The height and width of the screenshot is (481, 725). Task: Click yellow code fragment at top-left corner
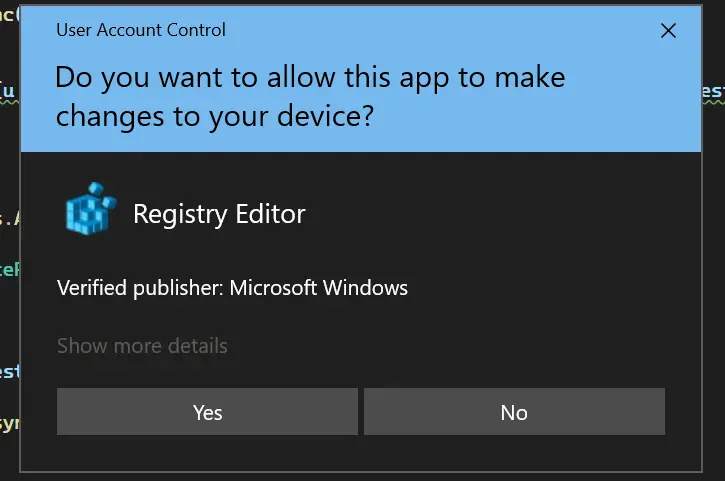click(x=9, y=12)
